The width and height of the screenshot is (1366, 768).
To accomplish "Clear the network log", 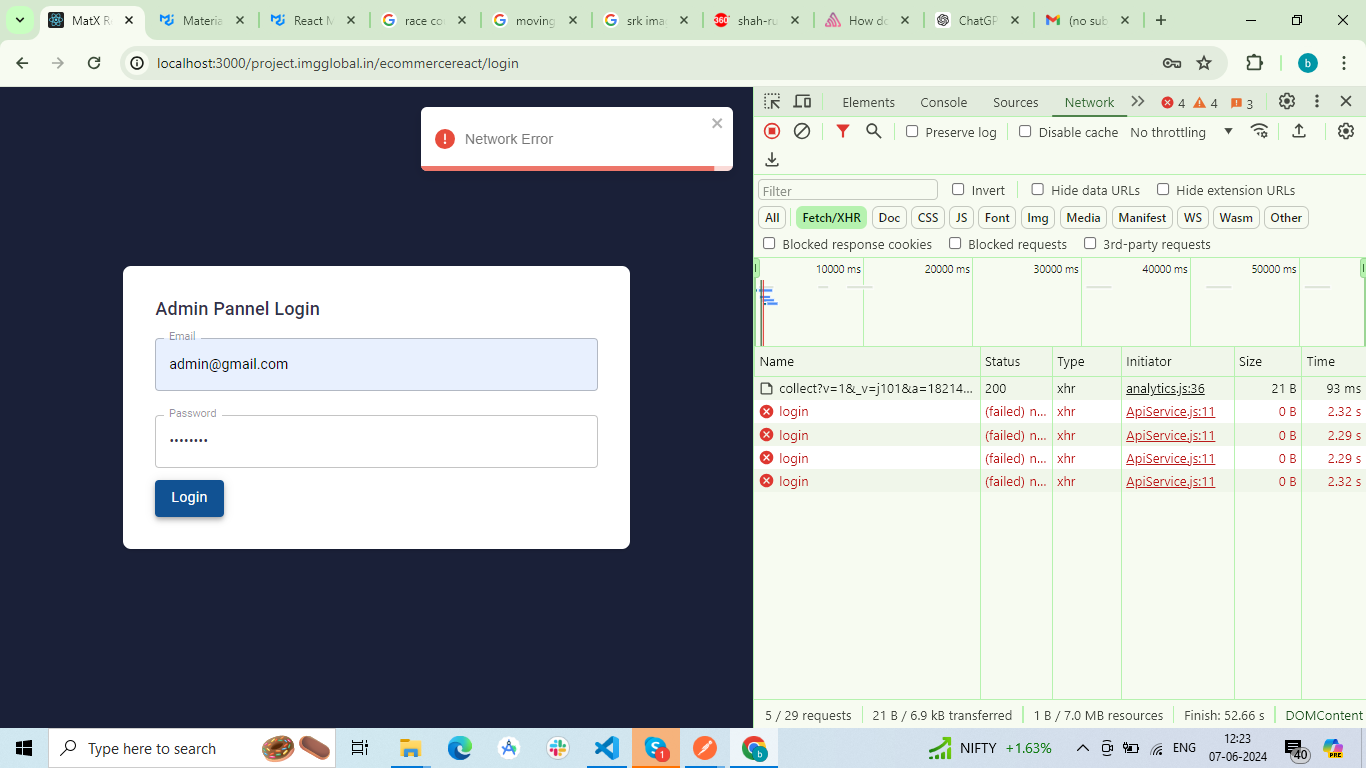I will point(802,131).
